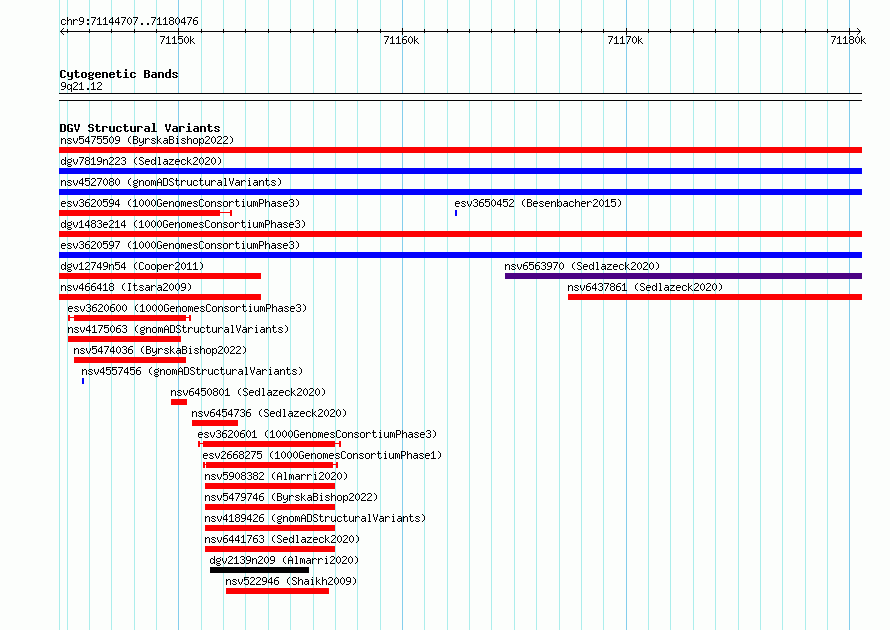The width and height of the screenshot is (890, 630).
Task: Click the left arrow on the ruler
Action: (x=63, y=31)
